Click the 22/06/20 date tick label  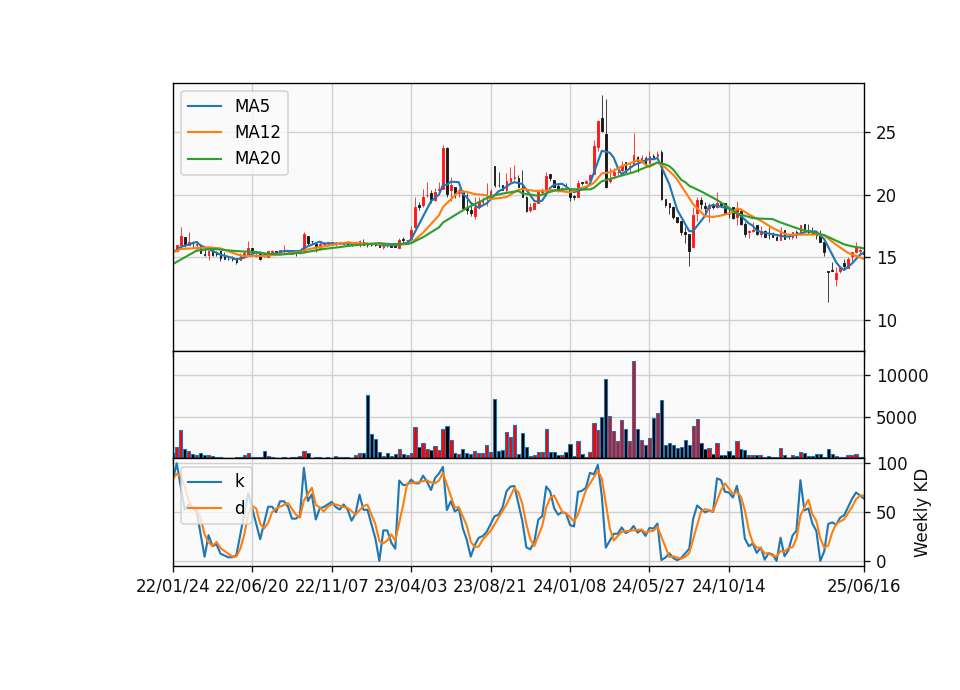(252, 587)
